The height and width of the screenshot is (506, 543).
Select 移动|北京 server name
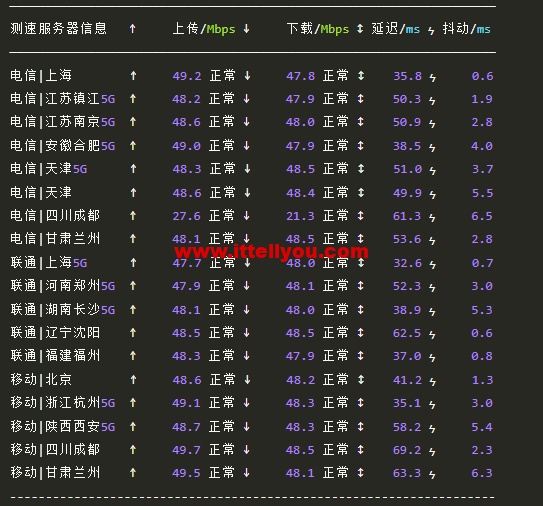coord(41,380)
